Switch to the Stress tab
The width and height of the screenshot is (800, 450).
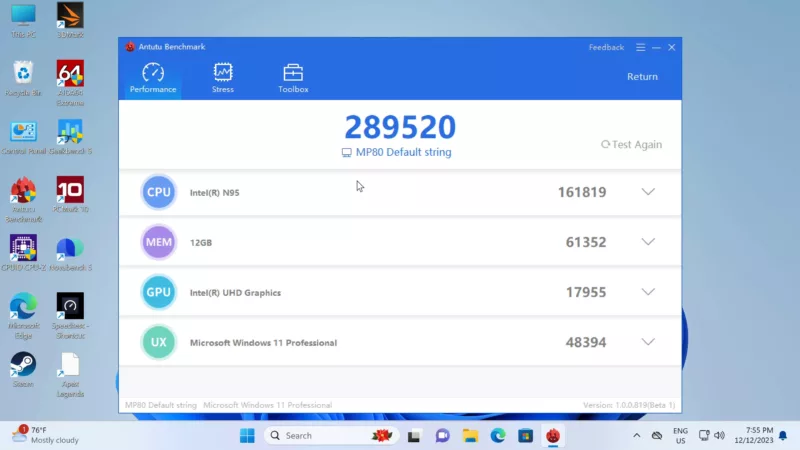click(x=223, y=78)
